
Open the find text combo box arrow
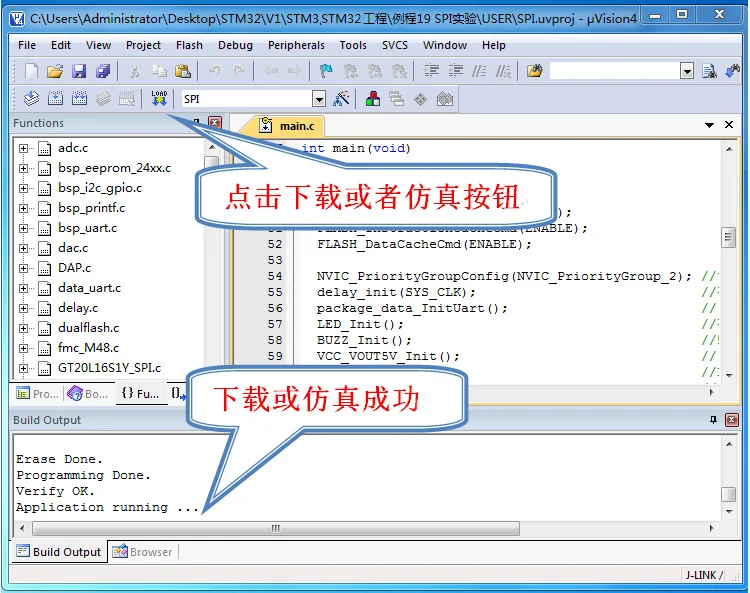point(687,71)
